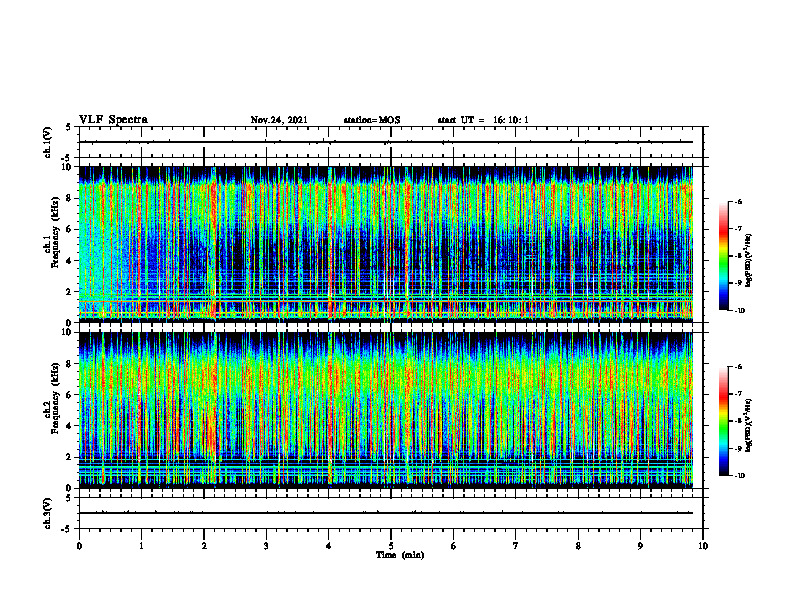
Task: Click the ch.1 colorbar 'log(PSD)' label
Action: coord(749,261)
